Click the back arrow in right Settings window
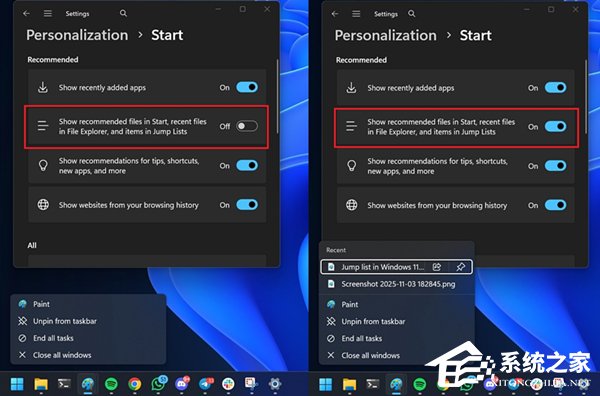The image size is (600, 396). click(x=335, y=14)
